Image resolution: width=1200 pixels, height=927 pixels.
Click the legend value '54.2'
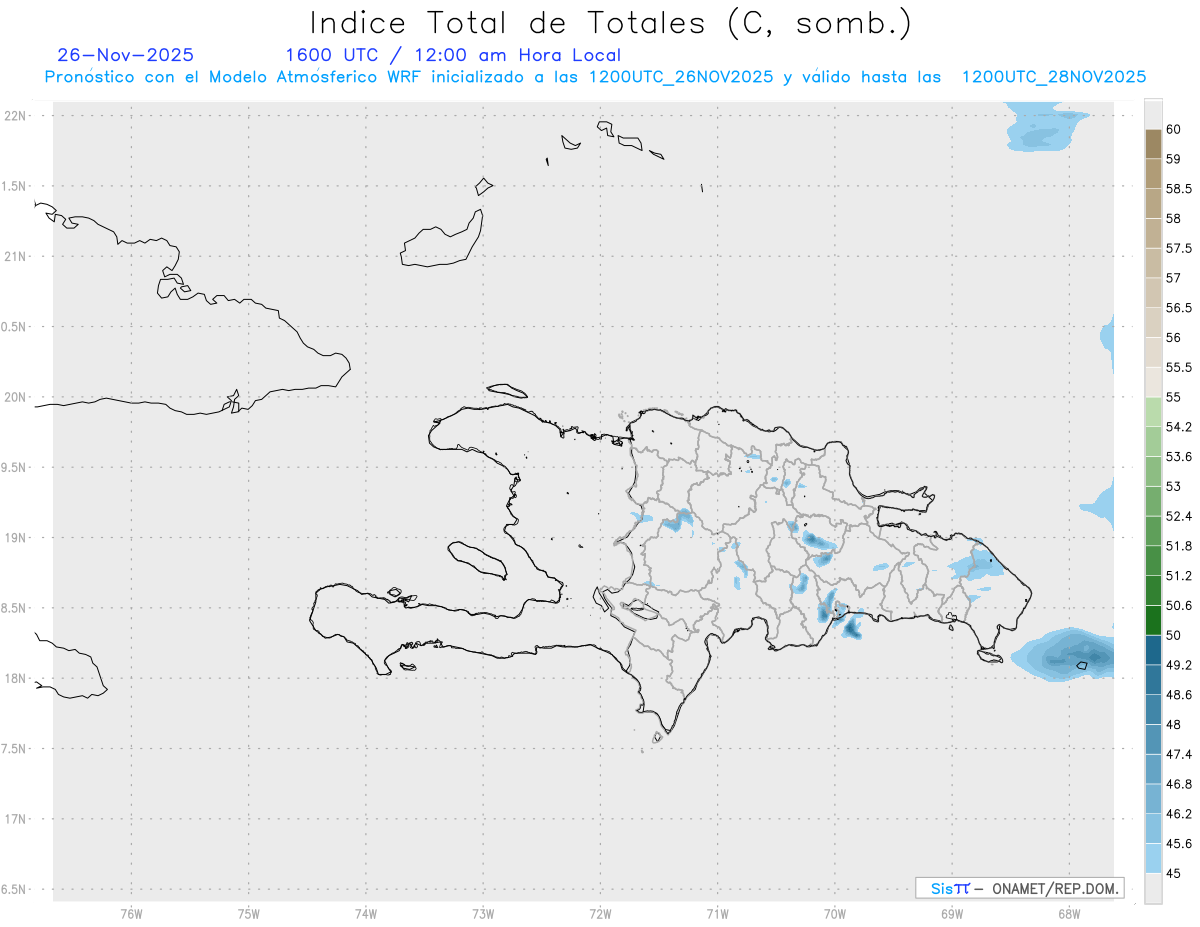[1178, 428]
